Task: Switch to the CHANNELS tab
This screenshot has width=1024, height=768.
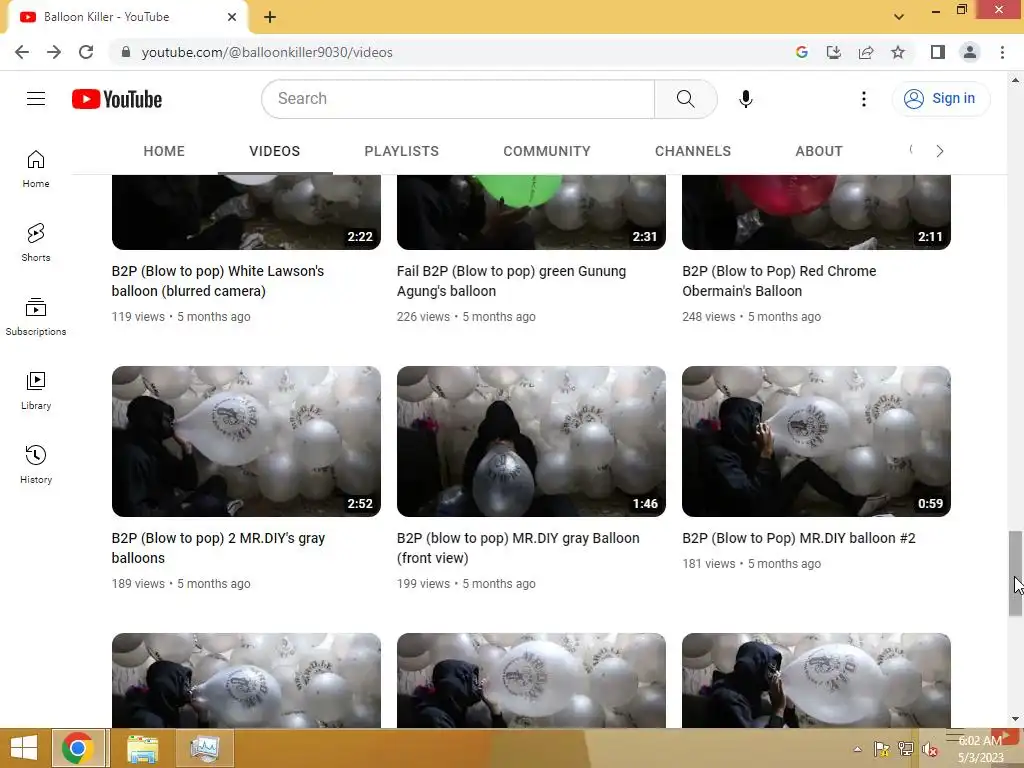Action: pos(693,152)
